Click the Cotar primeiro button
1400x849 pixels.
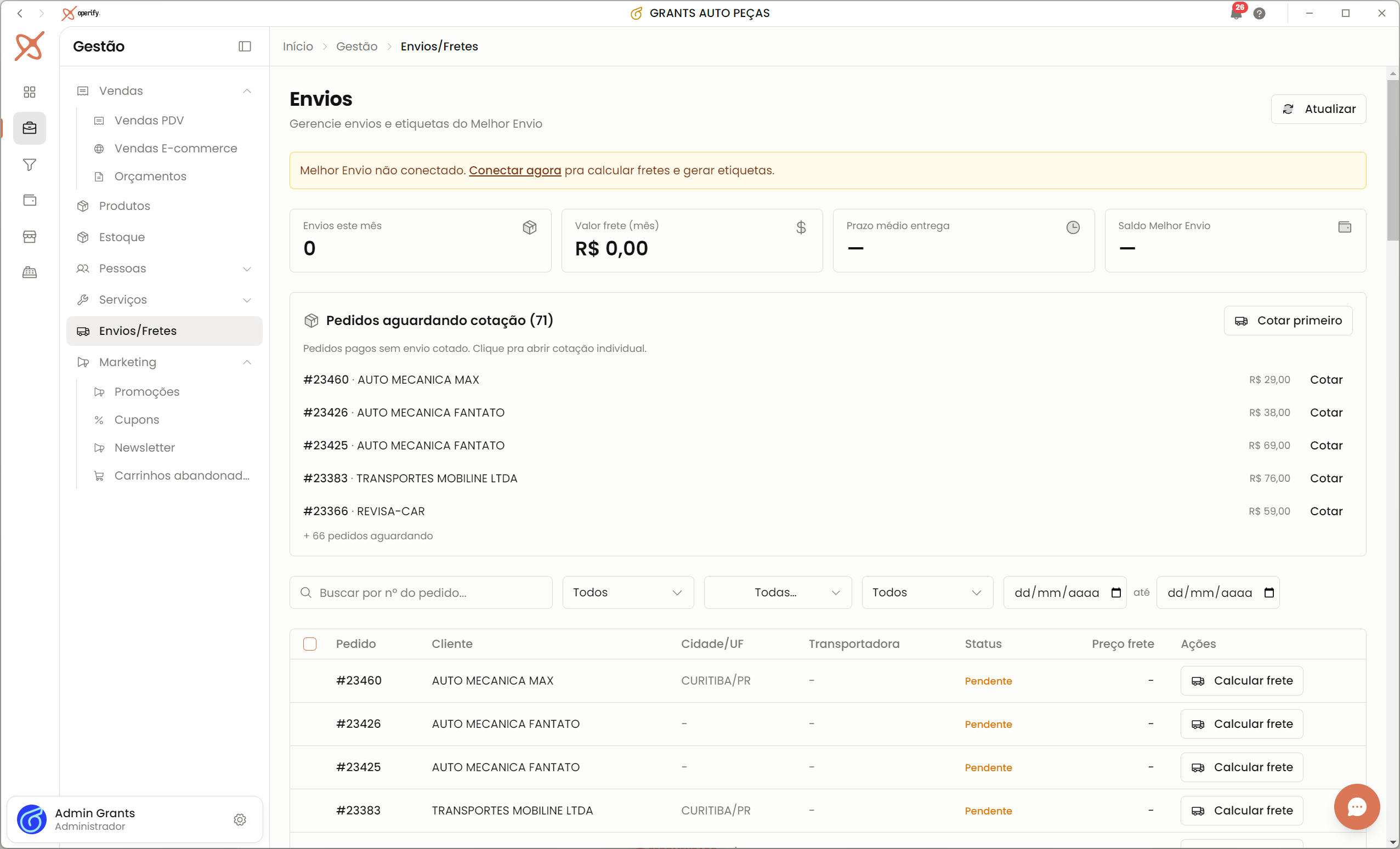click(1288, 321)
